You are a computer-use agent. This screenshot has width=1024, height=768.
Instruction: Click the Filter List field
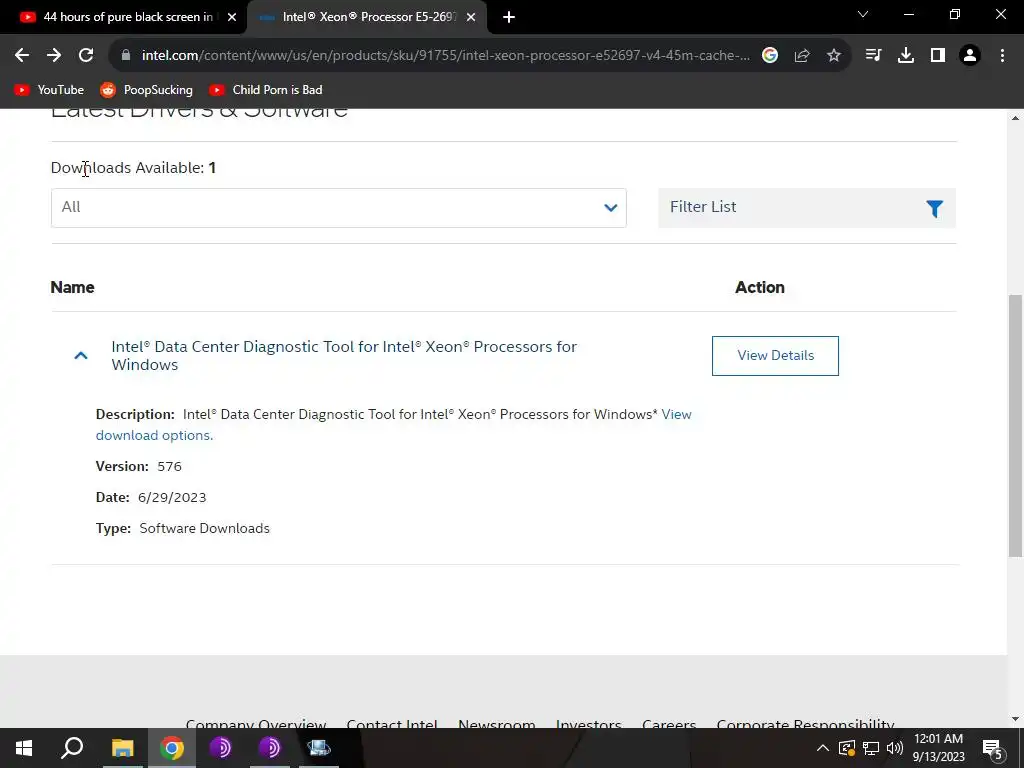[x=807, y=208]
